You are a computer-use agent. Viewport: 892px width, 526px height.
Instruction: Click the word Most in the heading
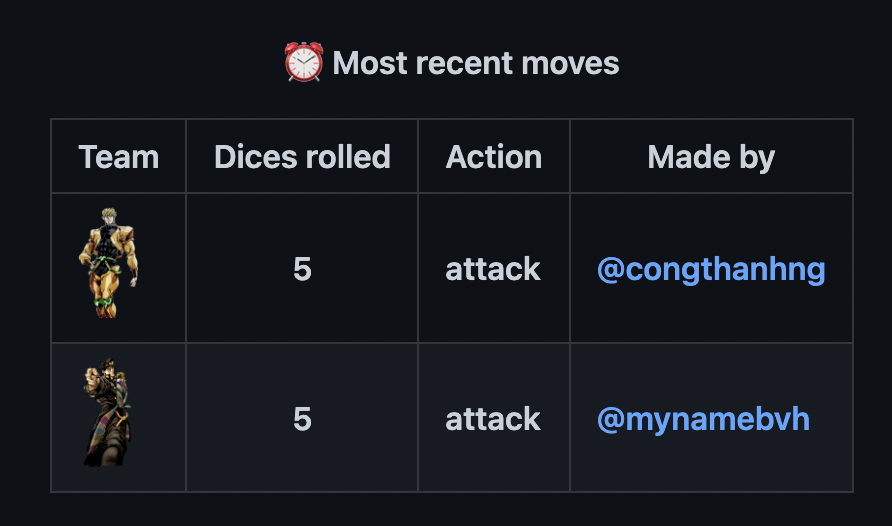click(370, 63)
